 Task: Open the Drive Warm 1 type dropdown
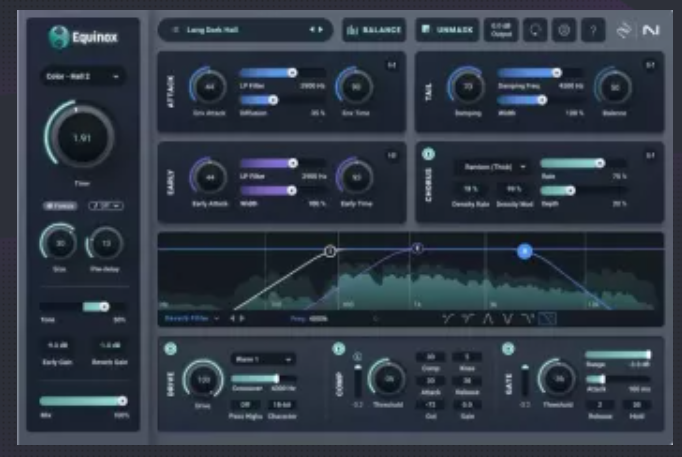point(264,359)
